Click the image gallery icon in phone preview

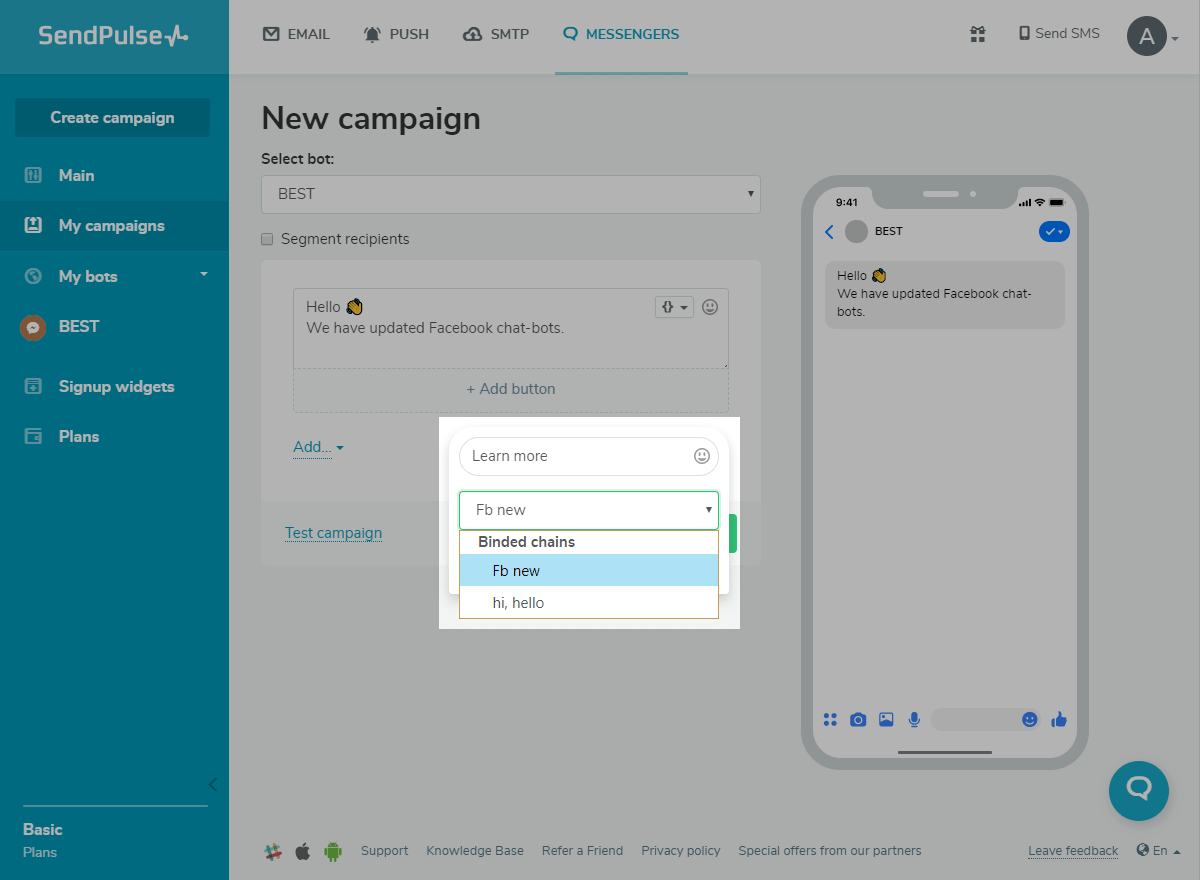click(886, 720)
